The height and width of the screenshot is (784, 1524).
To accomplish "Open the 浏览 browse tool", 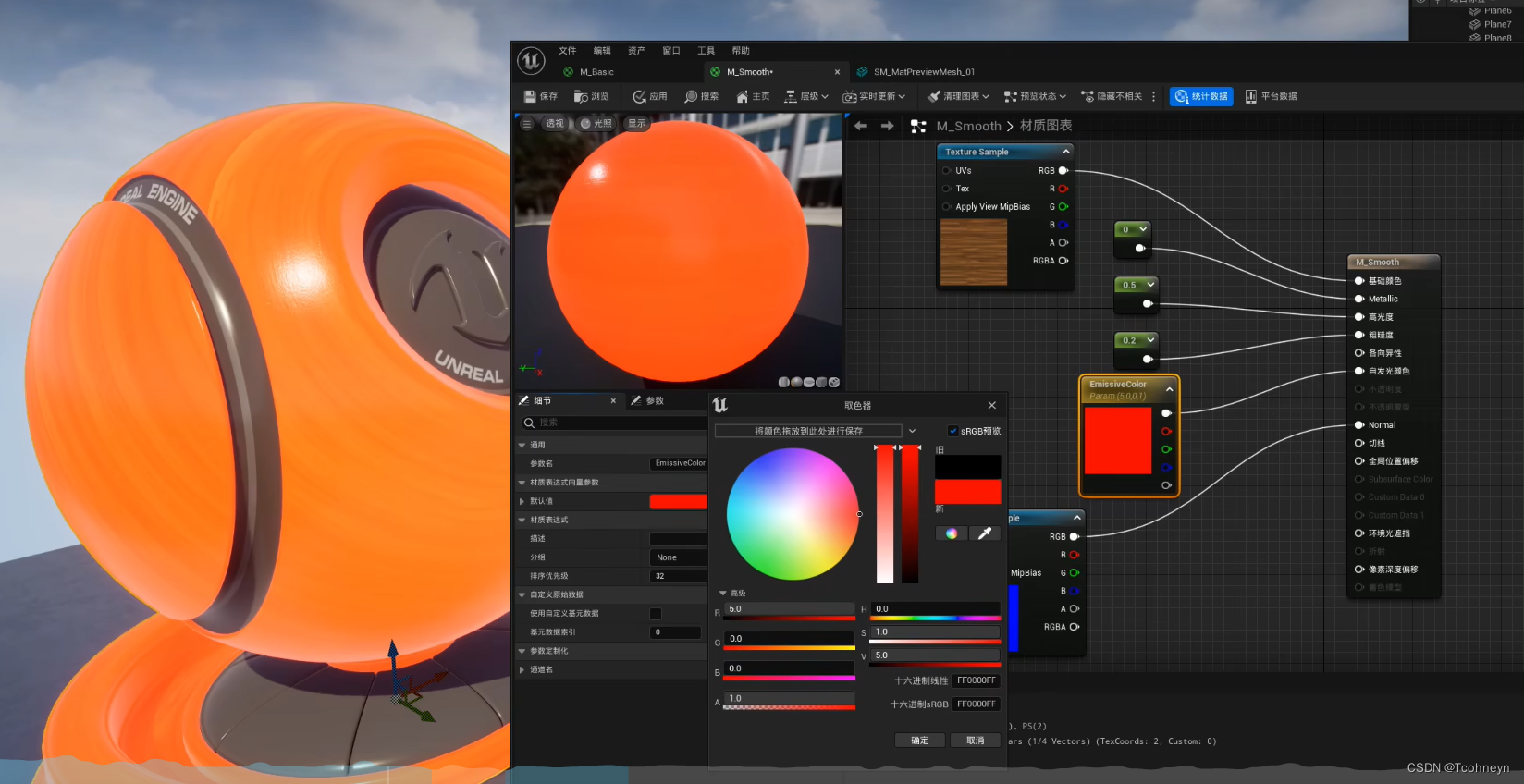I will 591,96.
